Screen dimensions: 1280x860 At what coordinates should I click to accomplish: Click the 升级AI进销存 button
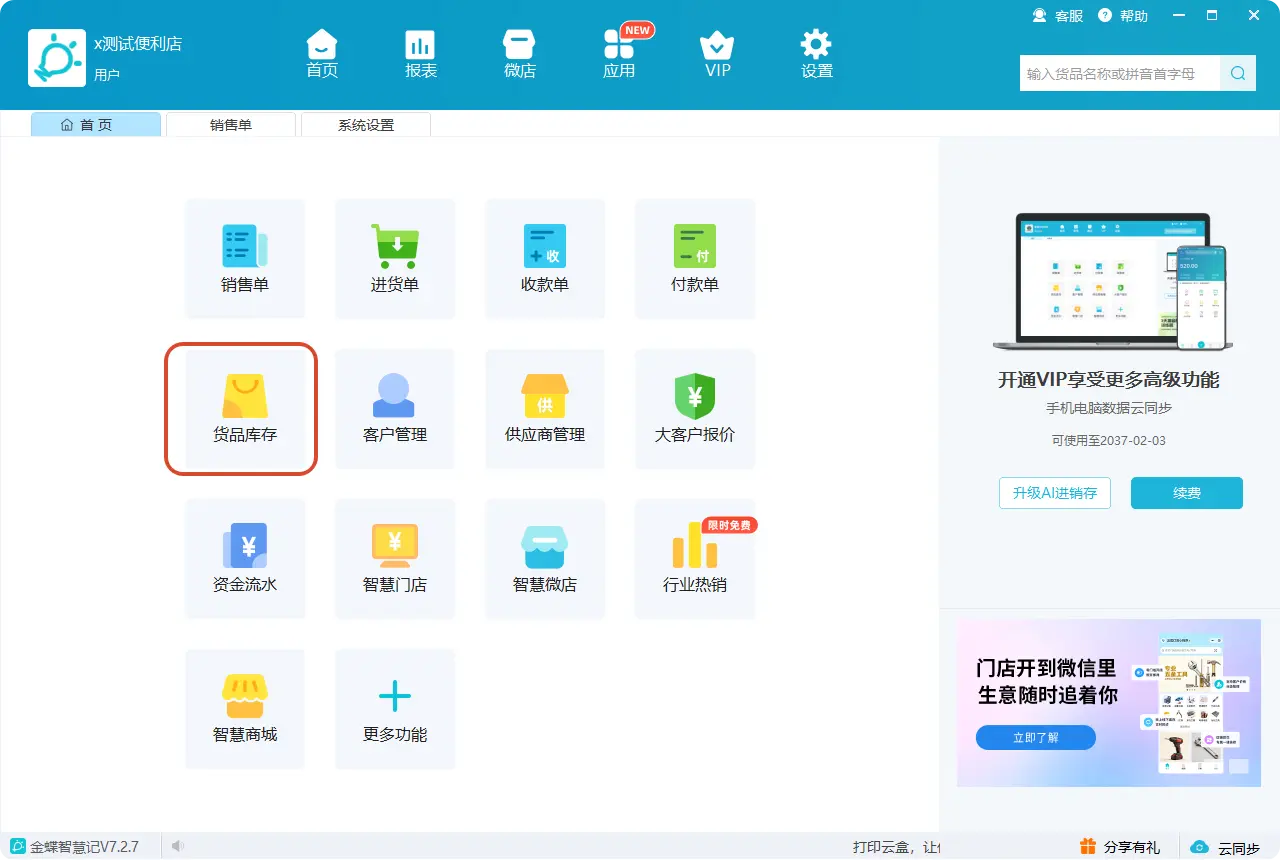[x=1055, y=493]
